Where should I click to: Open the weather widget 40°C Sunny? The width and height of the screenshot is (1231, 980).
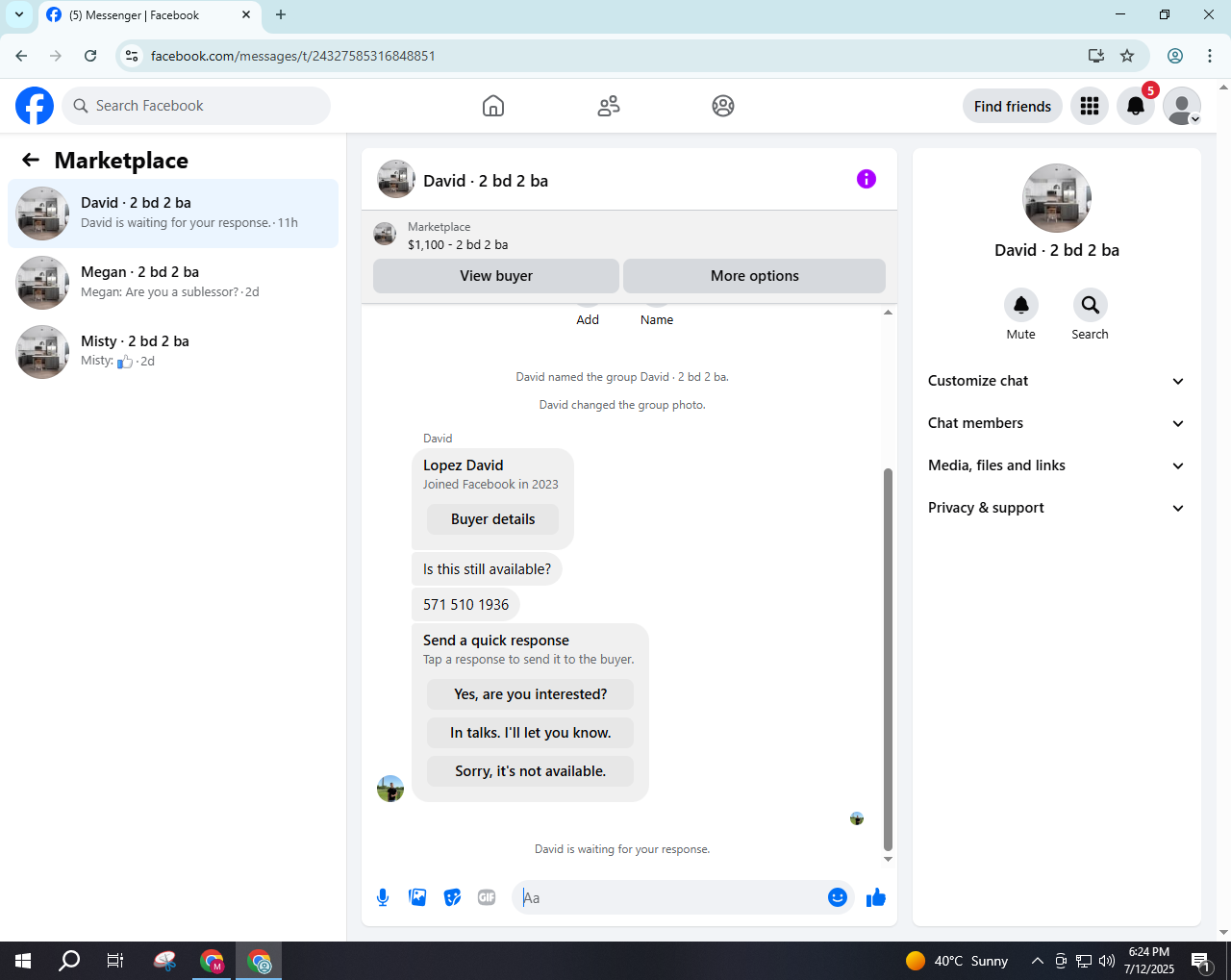957,961
